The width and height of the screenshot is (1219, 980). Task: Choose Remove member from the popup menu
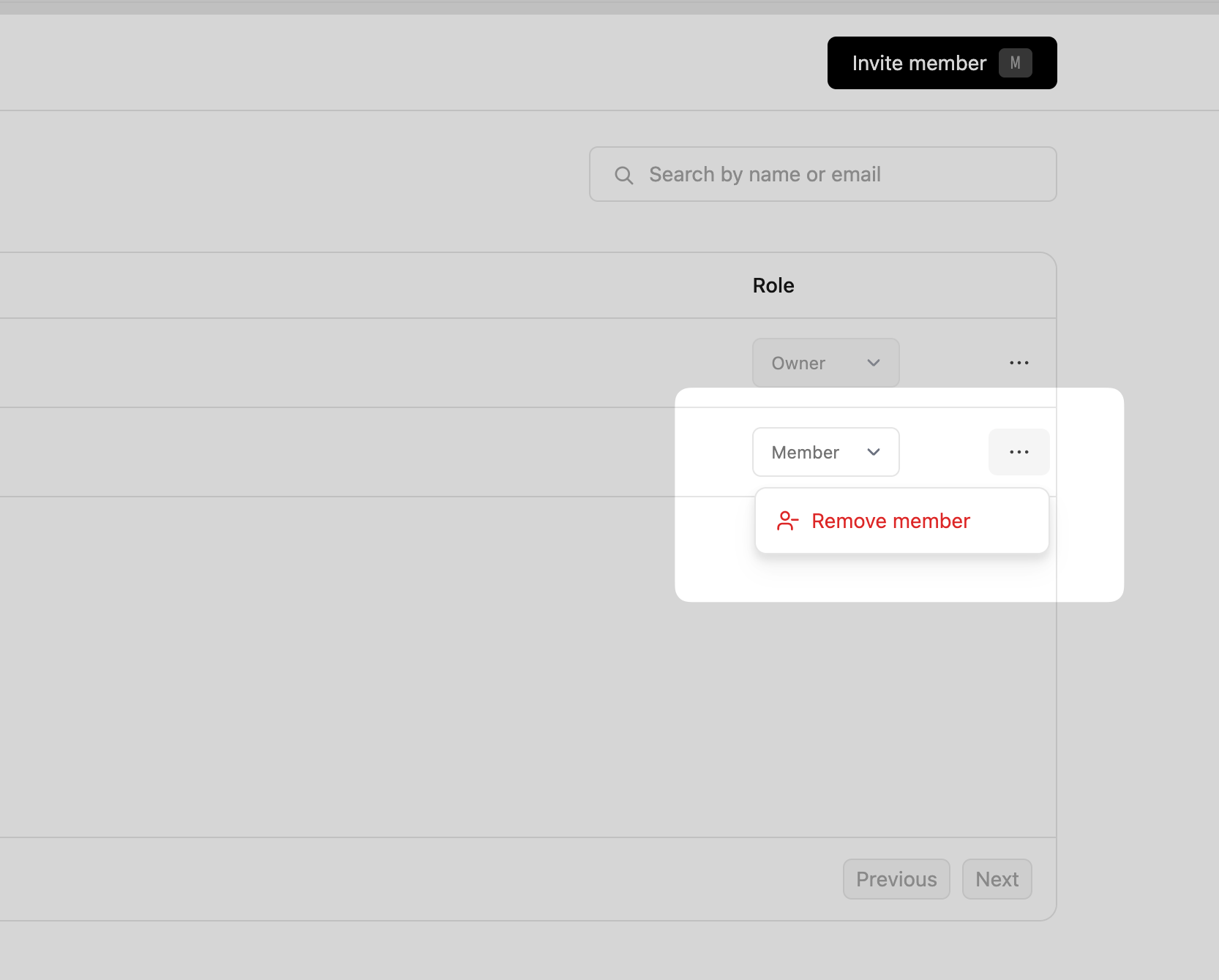[x=901, y=521]
